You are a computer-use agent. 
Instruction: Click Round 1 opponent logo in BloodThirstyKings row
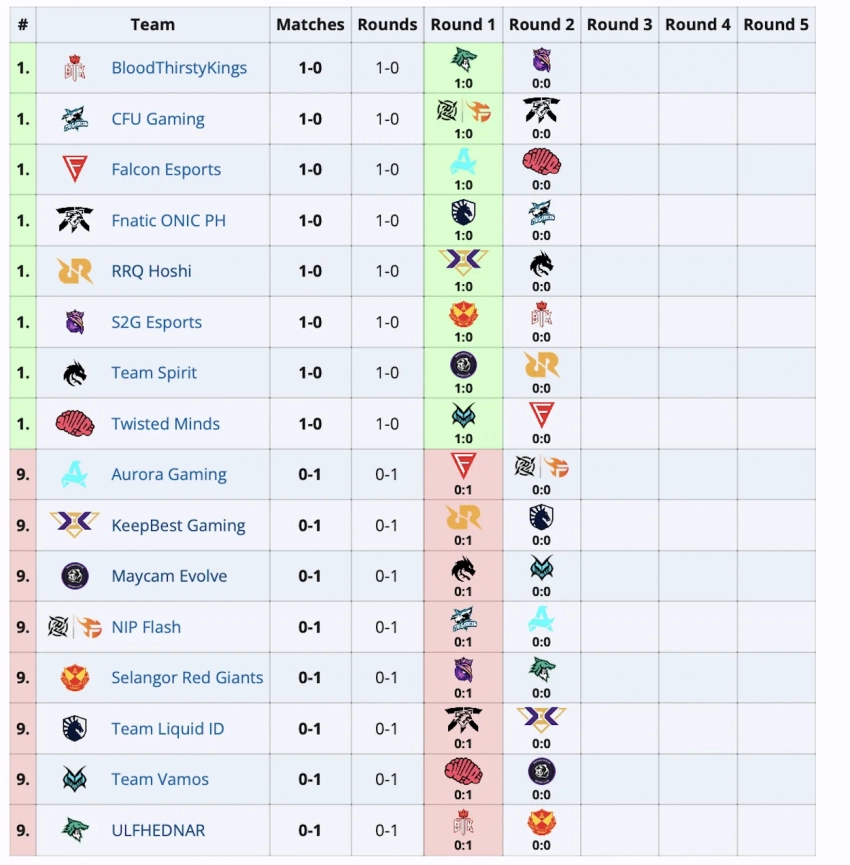[463, 58]
